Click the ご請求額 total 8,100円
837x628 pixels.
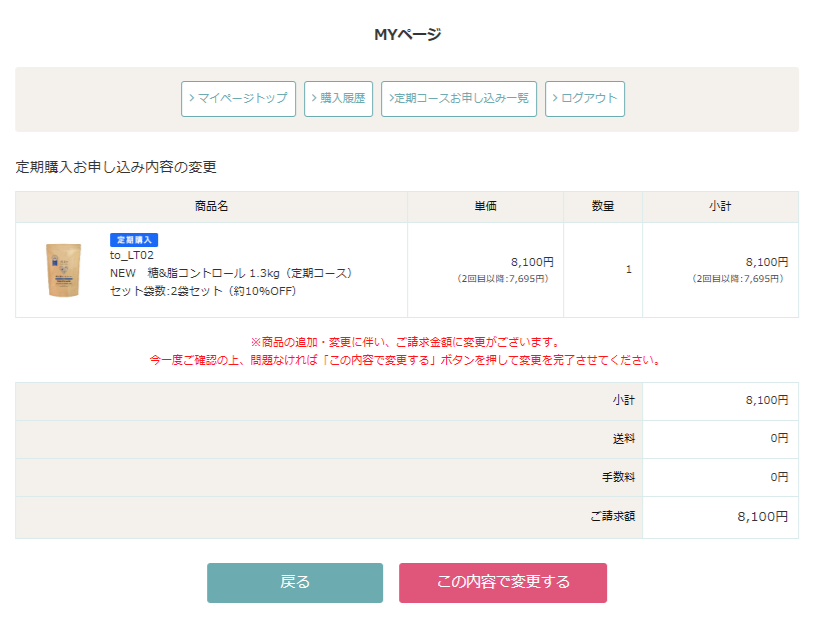click(x=762, y=517)
